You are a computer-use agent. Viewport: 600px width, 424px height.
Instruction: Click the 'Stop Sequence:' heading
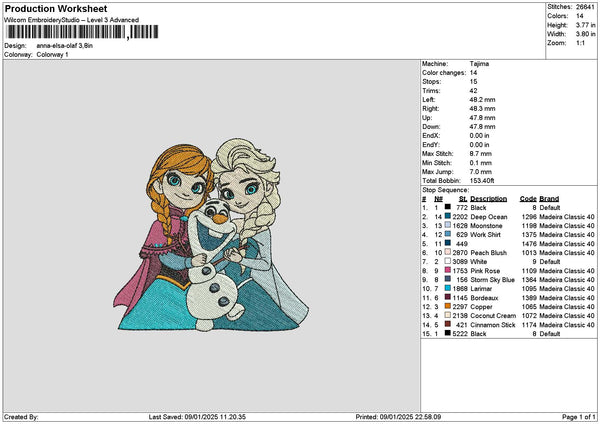445,190
